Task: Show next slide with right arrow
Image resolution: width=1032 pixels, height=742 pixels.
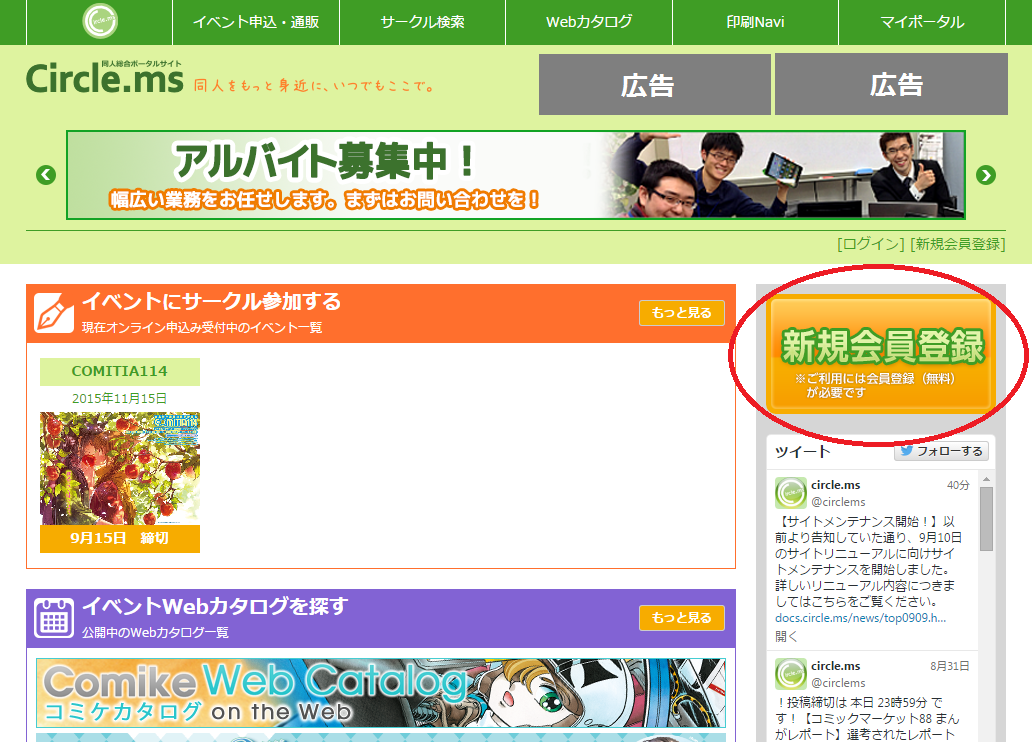Action: [x=985, y=175]
